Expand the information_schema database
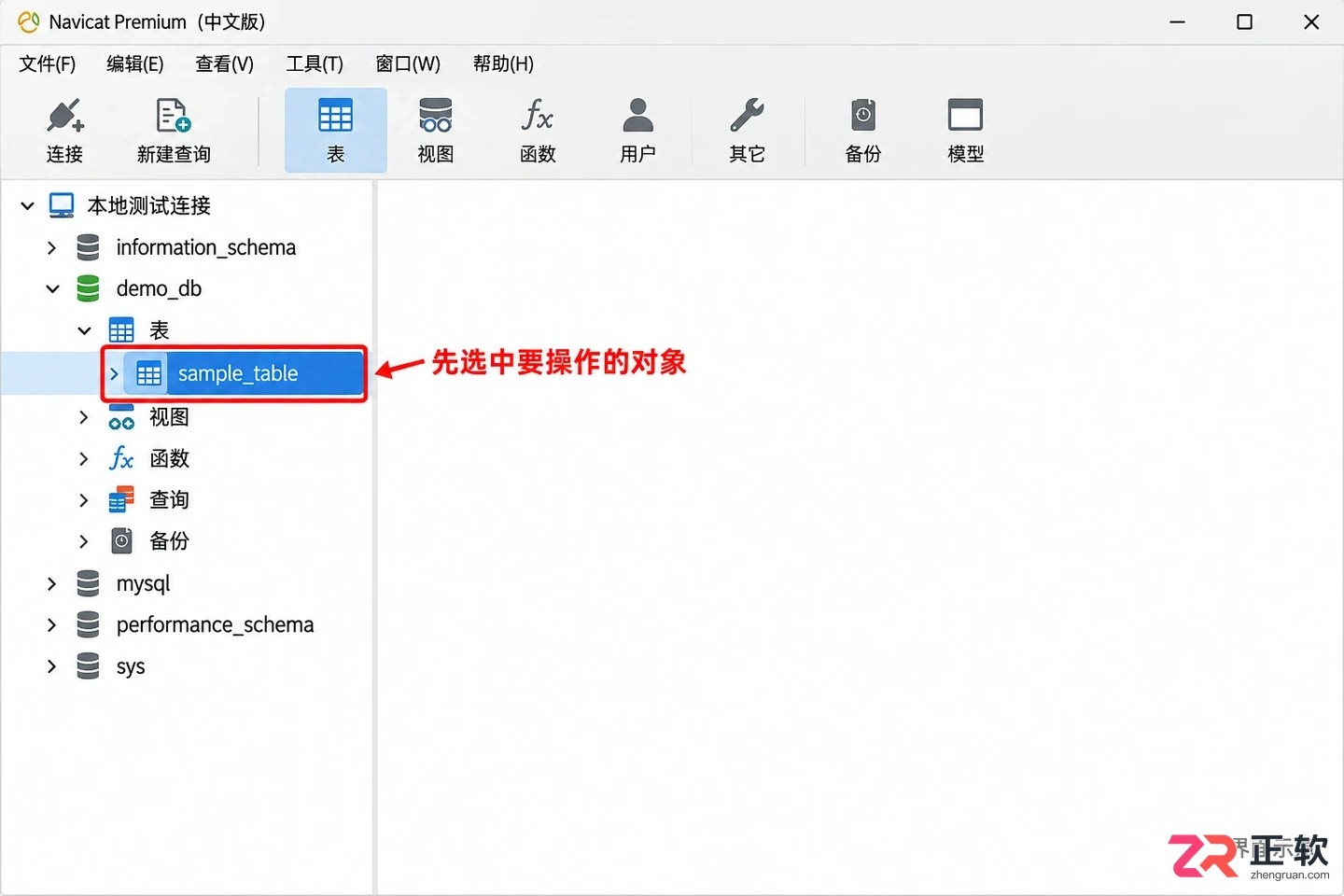This screenshot has width=1344, height=896. (51, 247)
